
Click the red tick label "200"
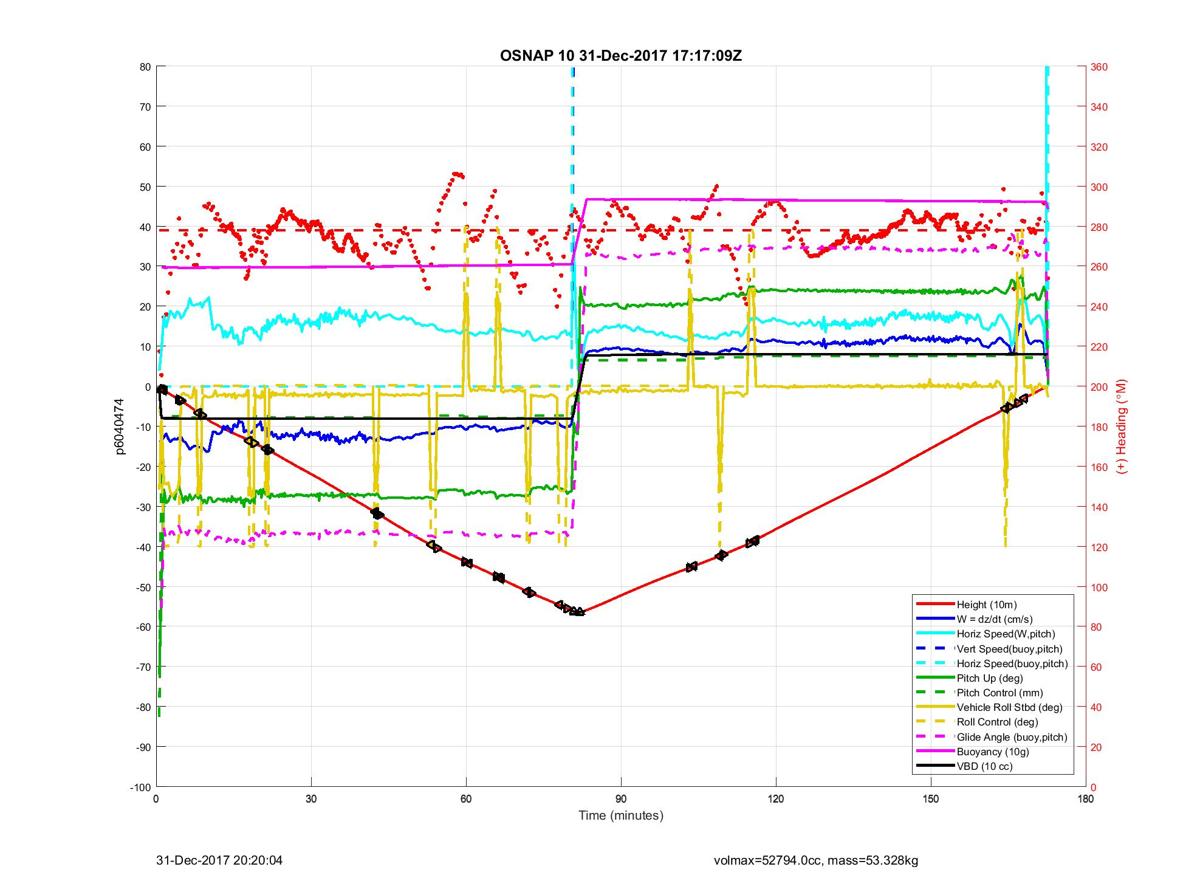[x=1101, y=387]
